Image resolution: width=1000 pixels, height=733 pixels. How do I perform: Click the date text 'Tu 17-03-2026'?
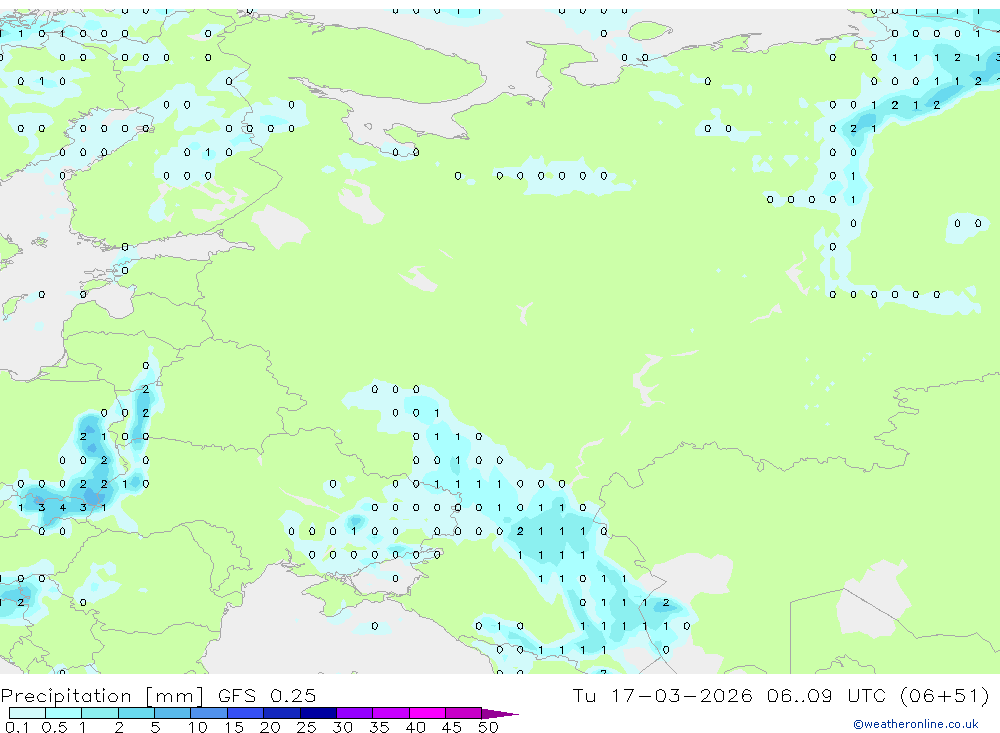[662, 695]
